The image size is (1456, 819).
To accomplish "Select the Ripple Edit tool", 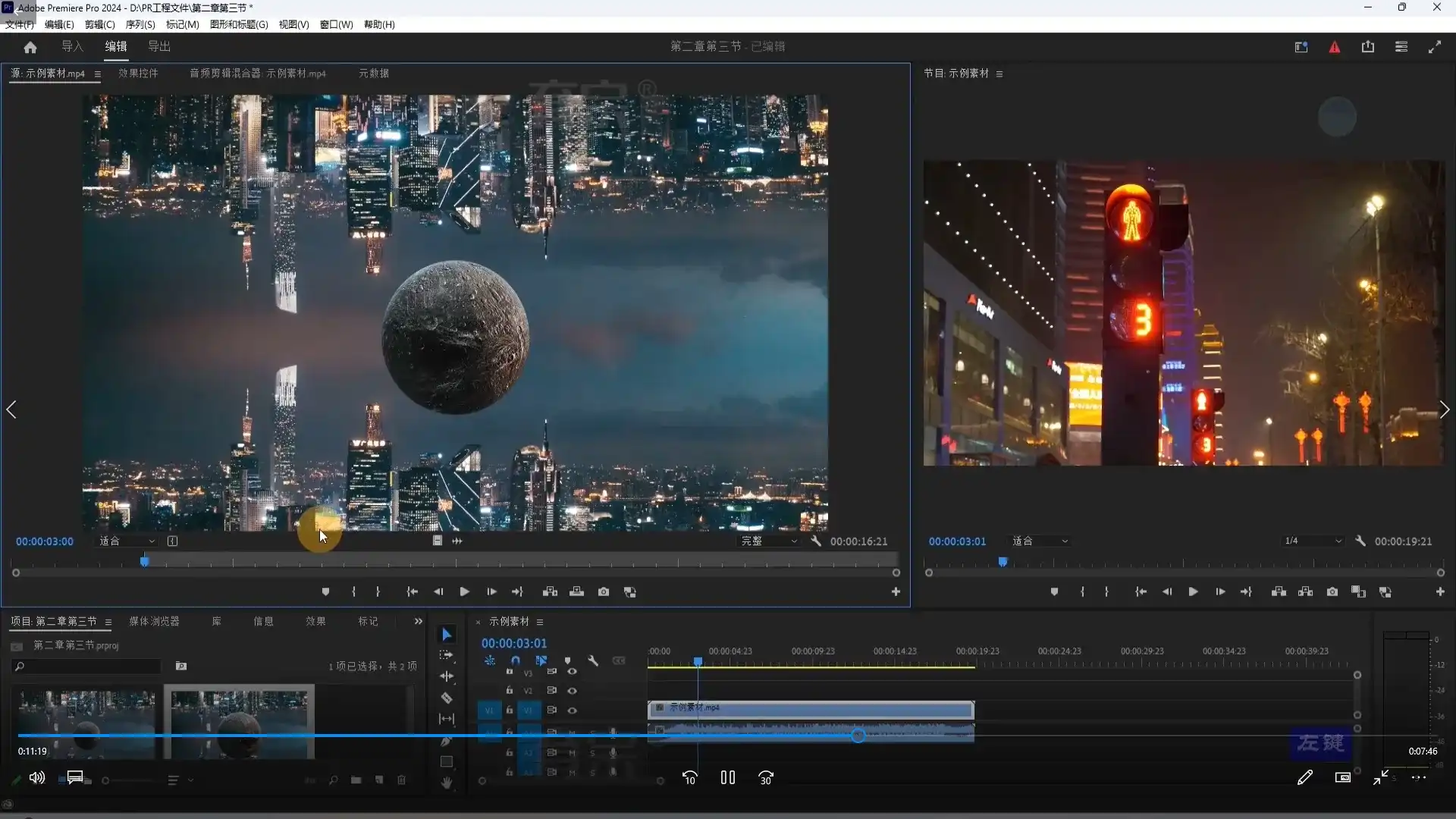I will [x=447, y=676].
